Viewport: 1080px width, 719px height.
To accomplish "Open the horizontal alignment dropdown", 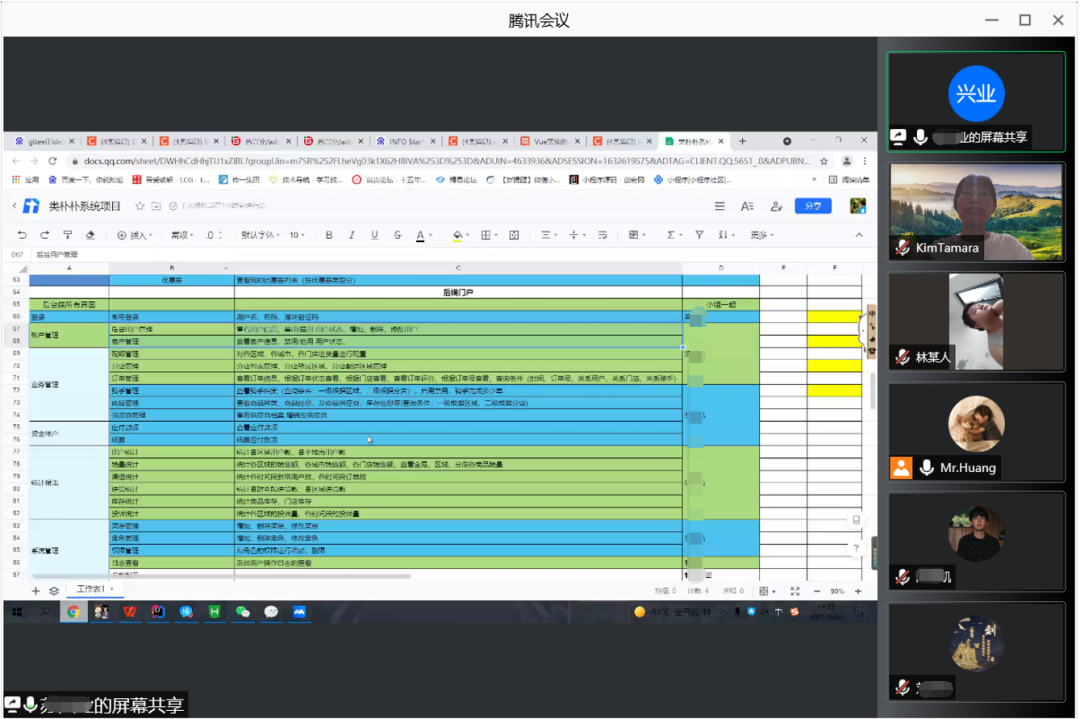I will pos(548,235).
